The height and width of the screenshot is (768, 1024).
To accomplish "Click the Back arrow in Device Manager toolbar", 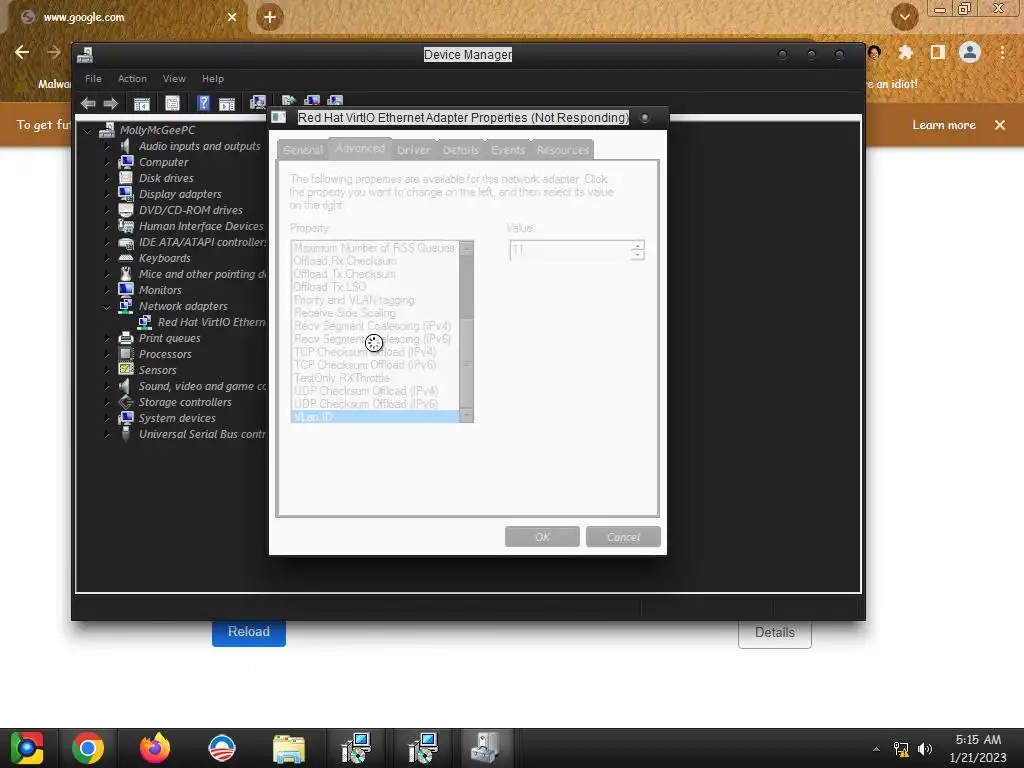I will coord(88,103).
